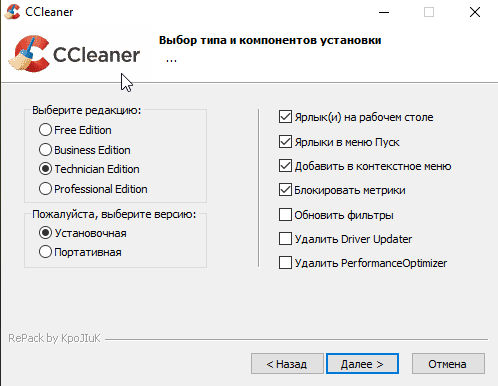The height and width of the screenshot is (386, 498).
Task: Click the Далее > button
Action: [x=362, y=364]
